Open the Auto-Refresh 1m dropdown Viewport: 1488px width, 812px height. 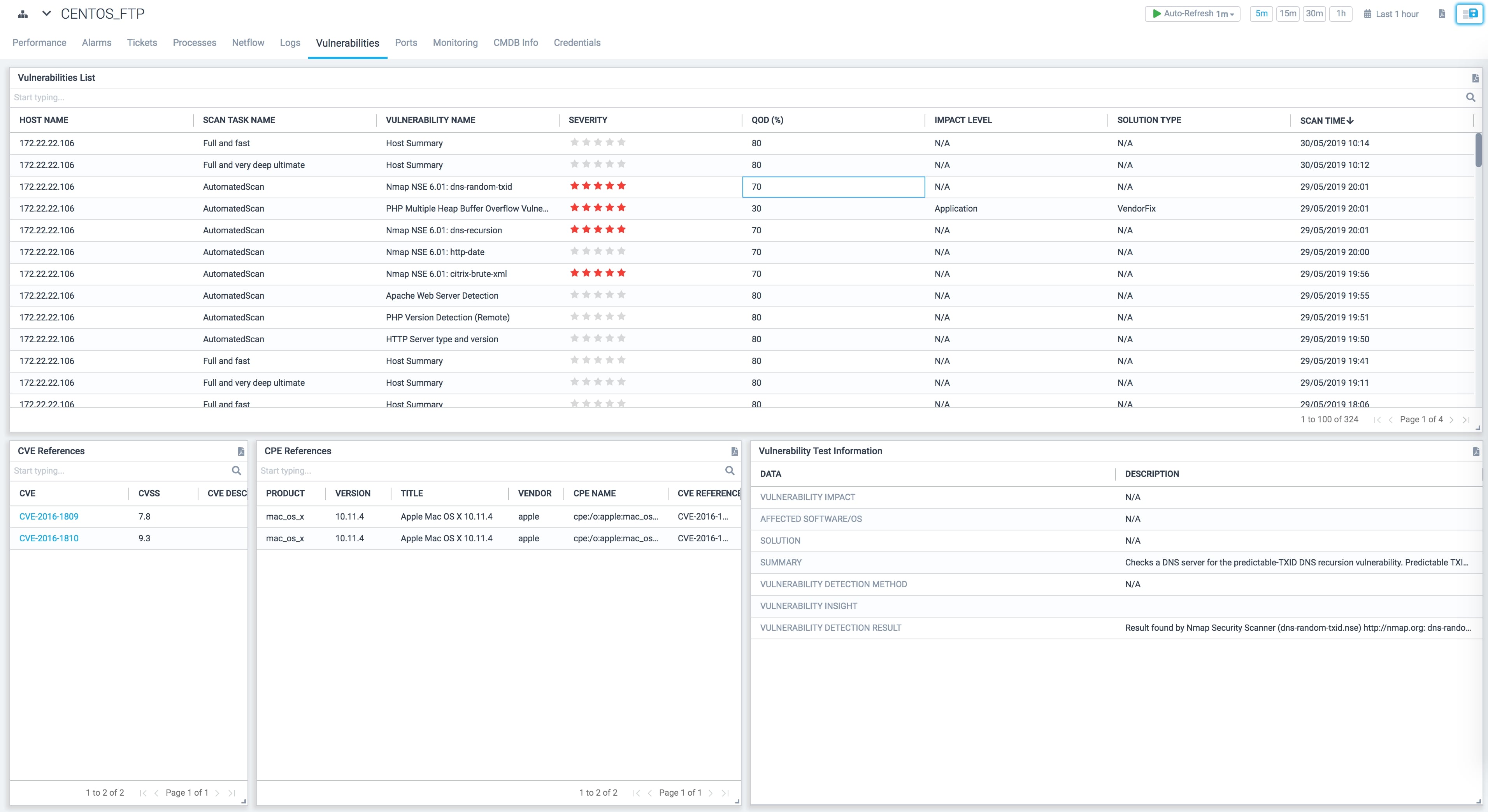coord(1192,14)
